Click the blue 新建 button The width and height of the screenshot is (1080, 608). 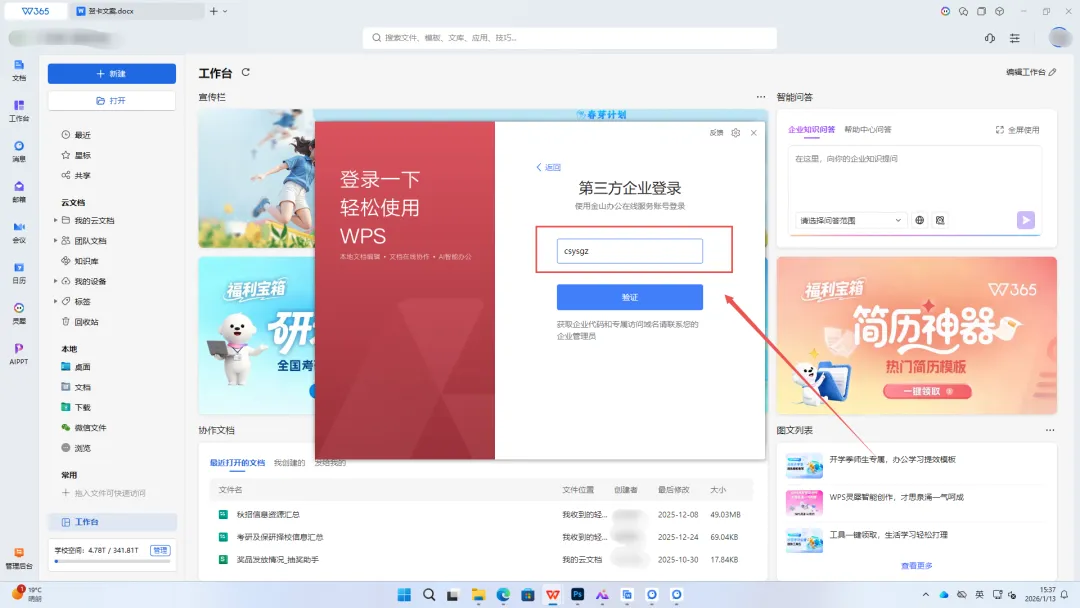click(112, 74)
